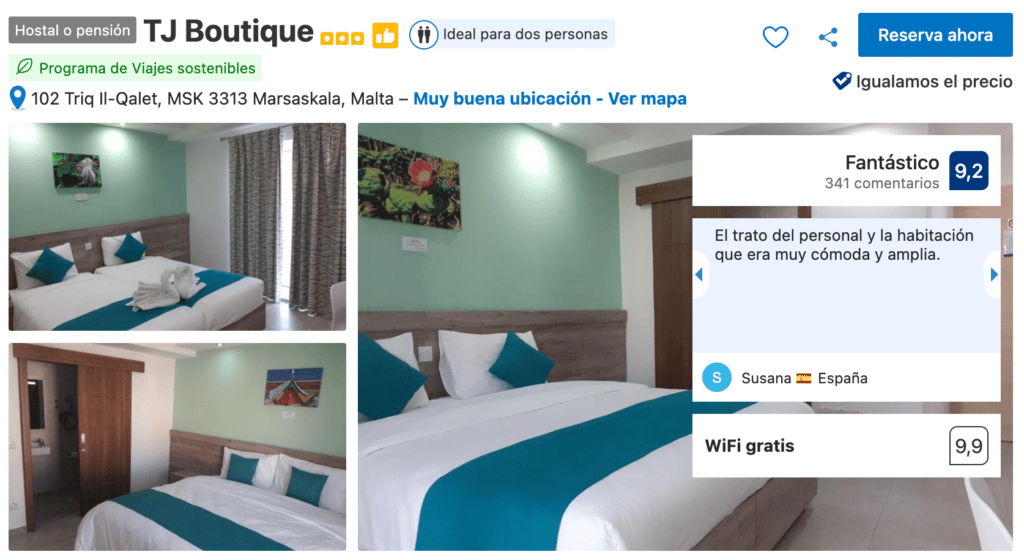Screen dimensions: 1024x560
Task: Click the blue map pin icon
Action: (18, 98)
